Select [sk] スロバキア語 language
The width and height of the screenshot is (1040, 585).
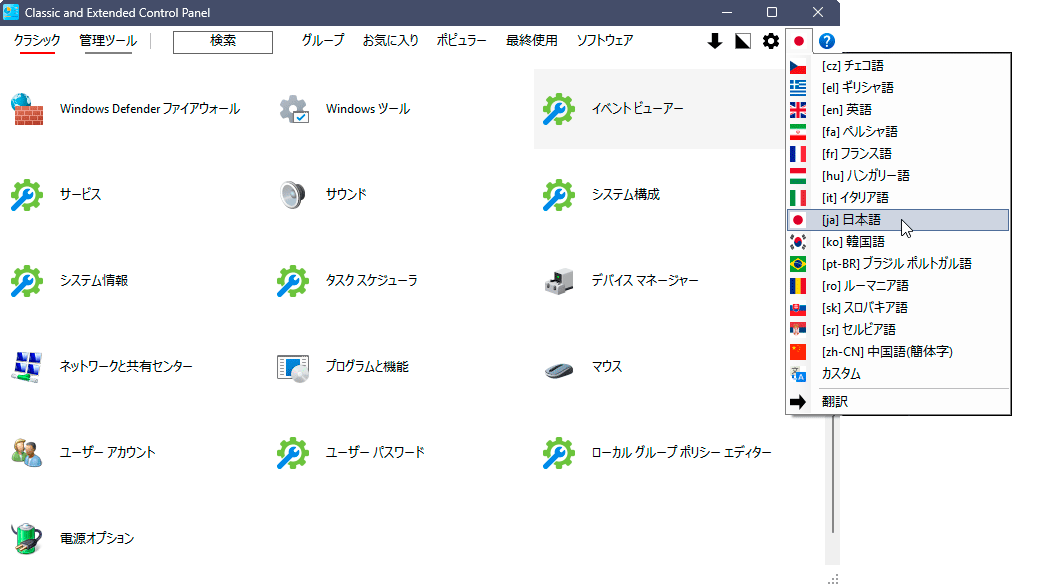click(898, 308)
